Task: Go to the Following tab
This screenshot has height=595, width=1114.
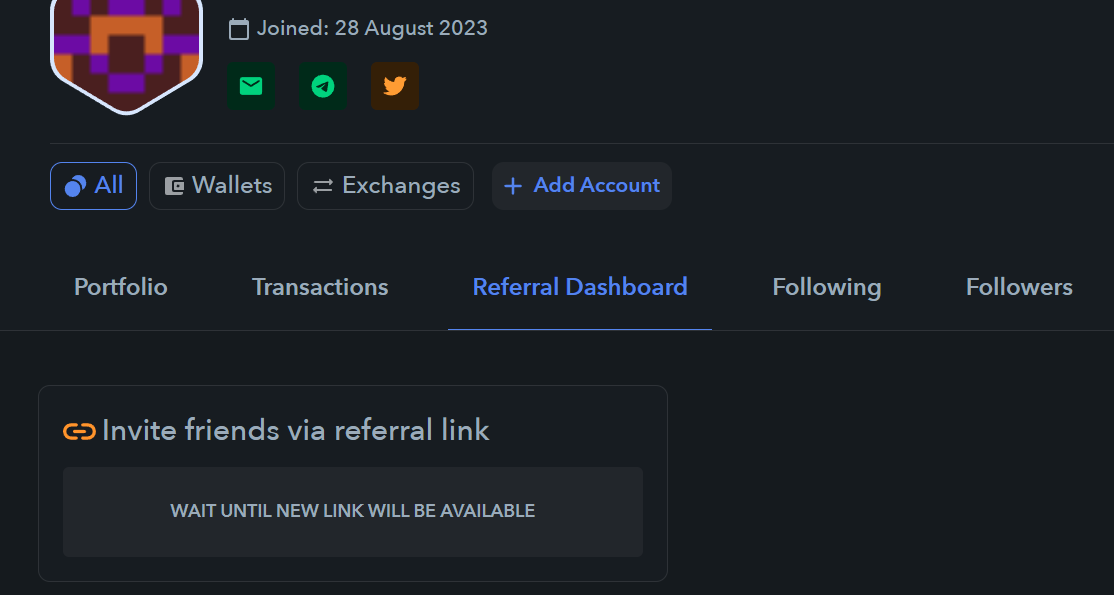Action: click(x=826, y=287)
